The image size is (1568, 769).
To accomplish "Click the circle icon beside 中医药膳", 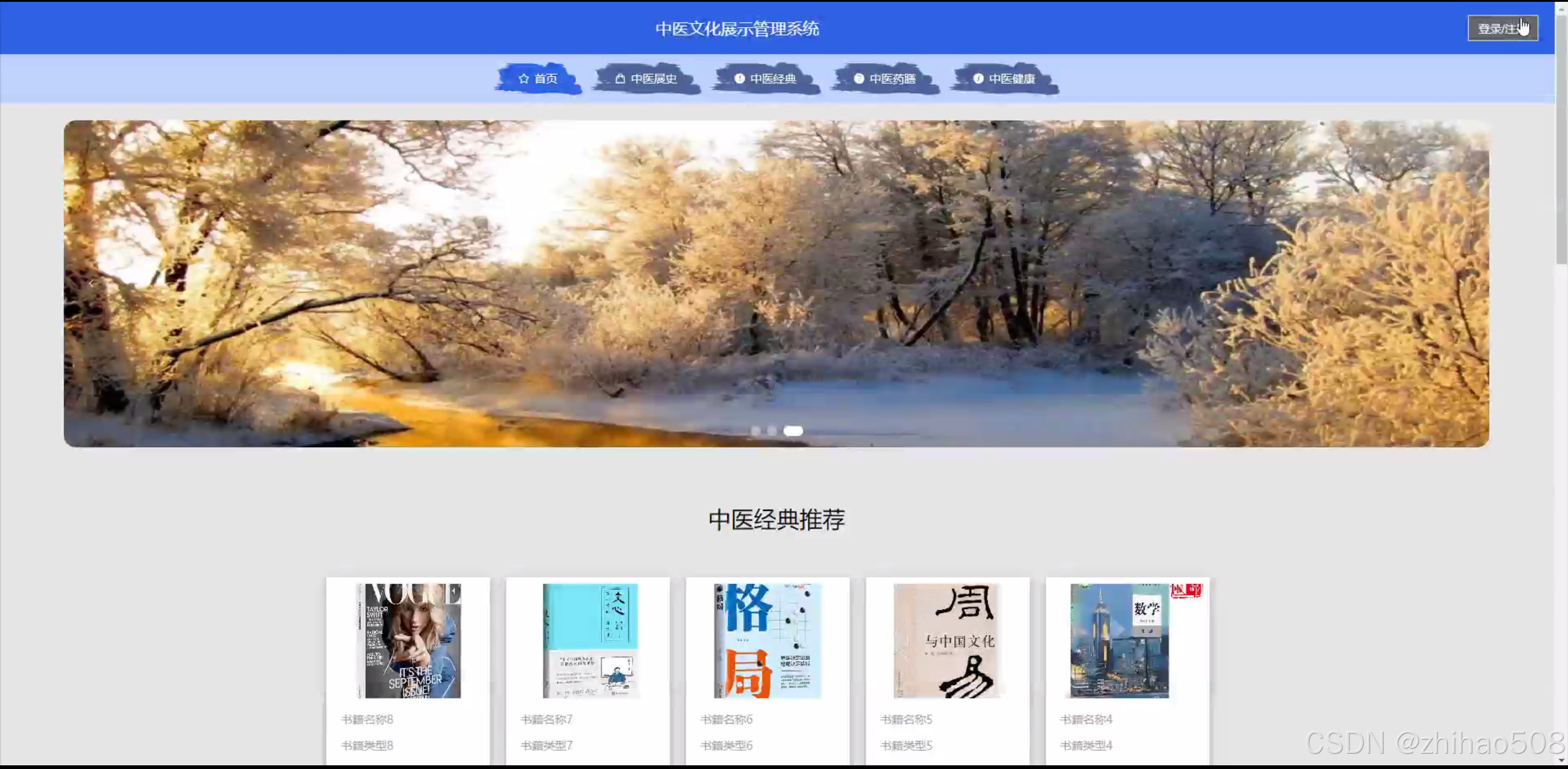I will 859,78.
